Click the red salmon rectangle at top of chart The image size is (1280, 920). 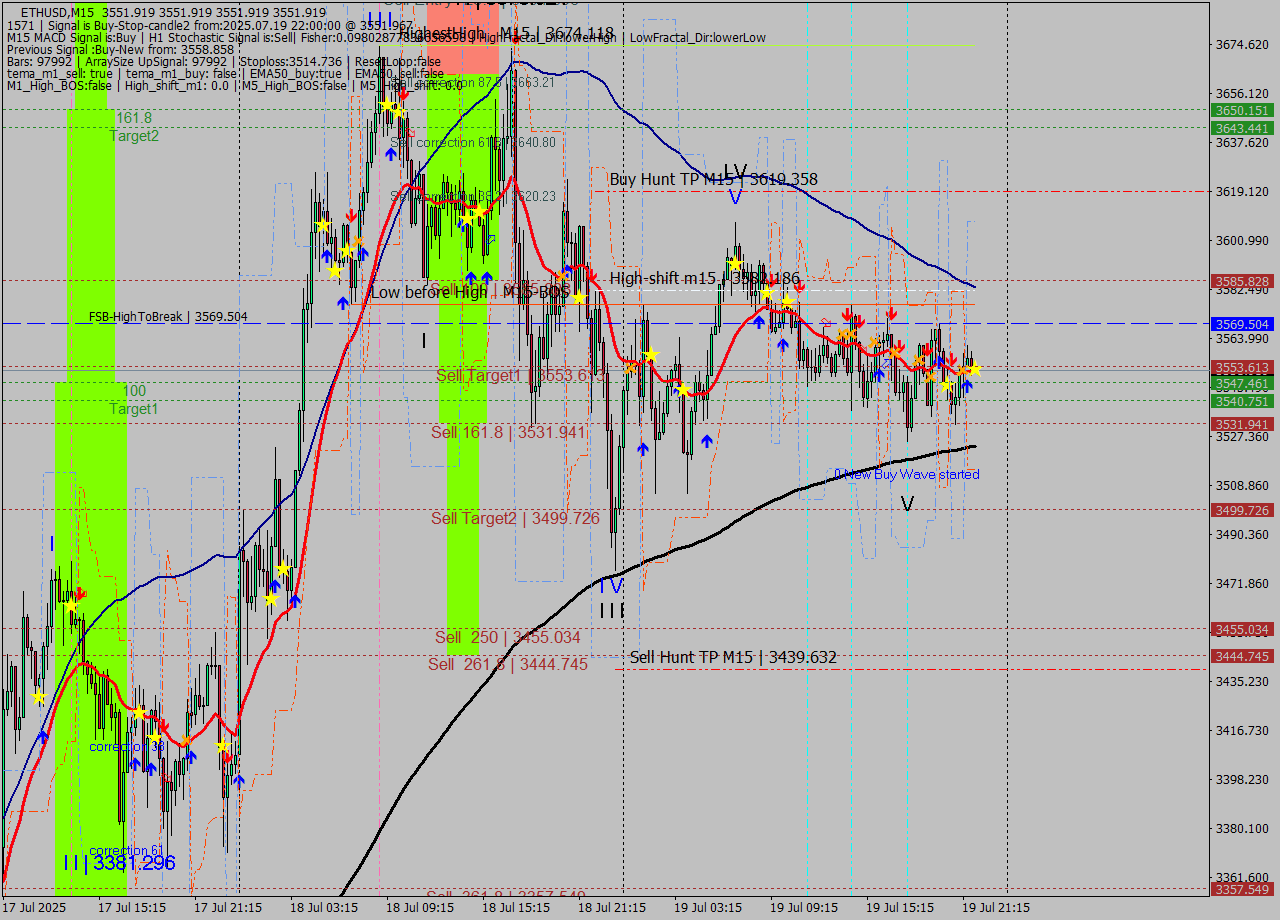click(x=463, y=38)
